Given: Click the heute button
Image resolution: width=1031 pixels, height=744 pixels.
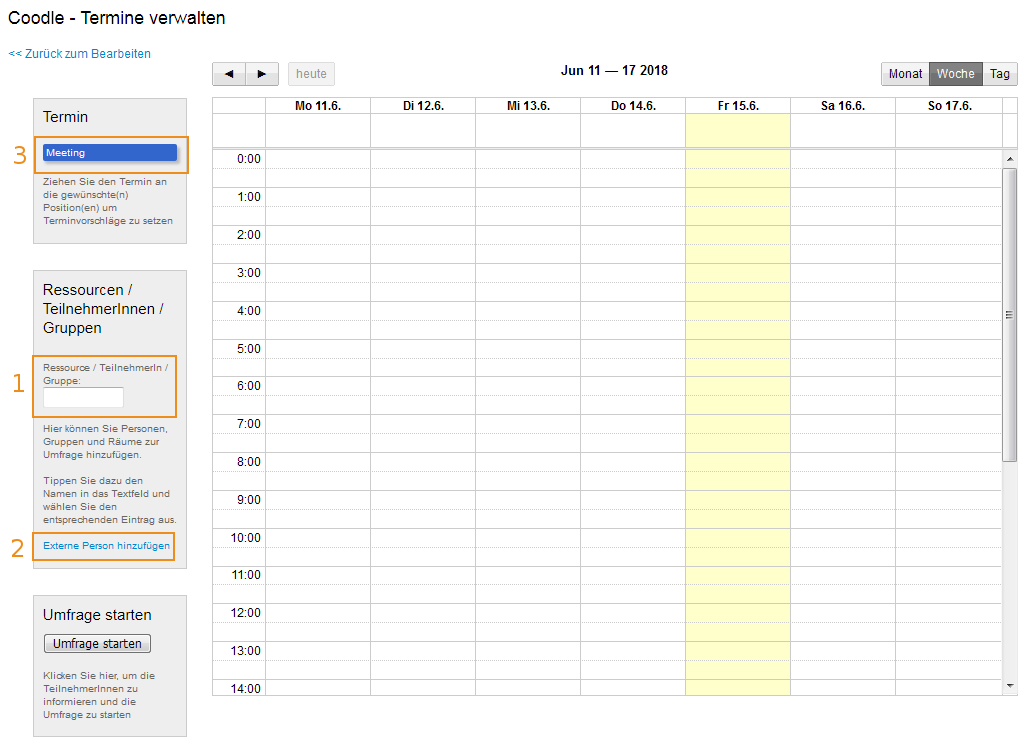Looking at the screenshot, I should click(311, 74).
